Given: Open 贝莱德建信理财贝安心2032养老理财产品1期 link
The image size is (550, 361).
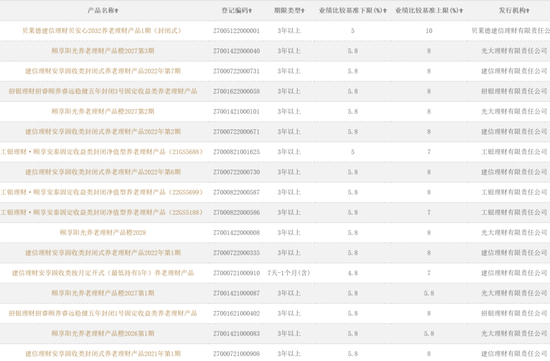Looking at the screenshot, I should pyautogui.click(x=102, y=31).
